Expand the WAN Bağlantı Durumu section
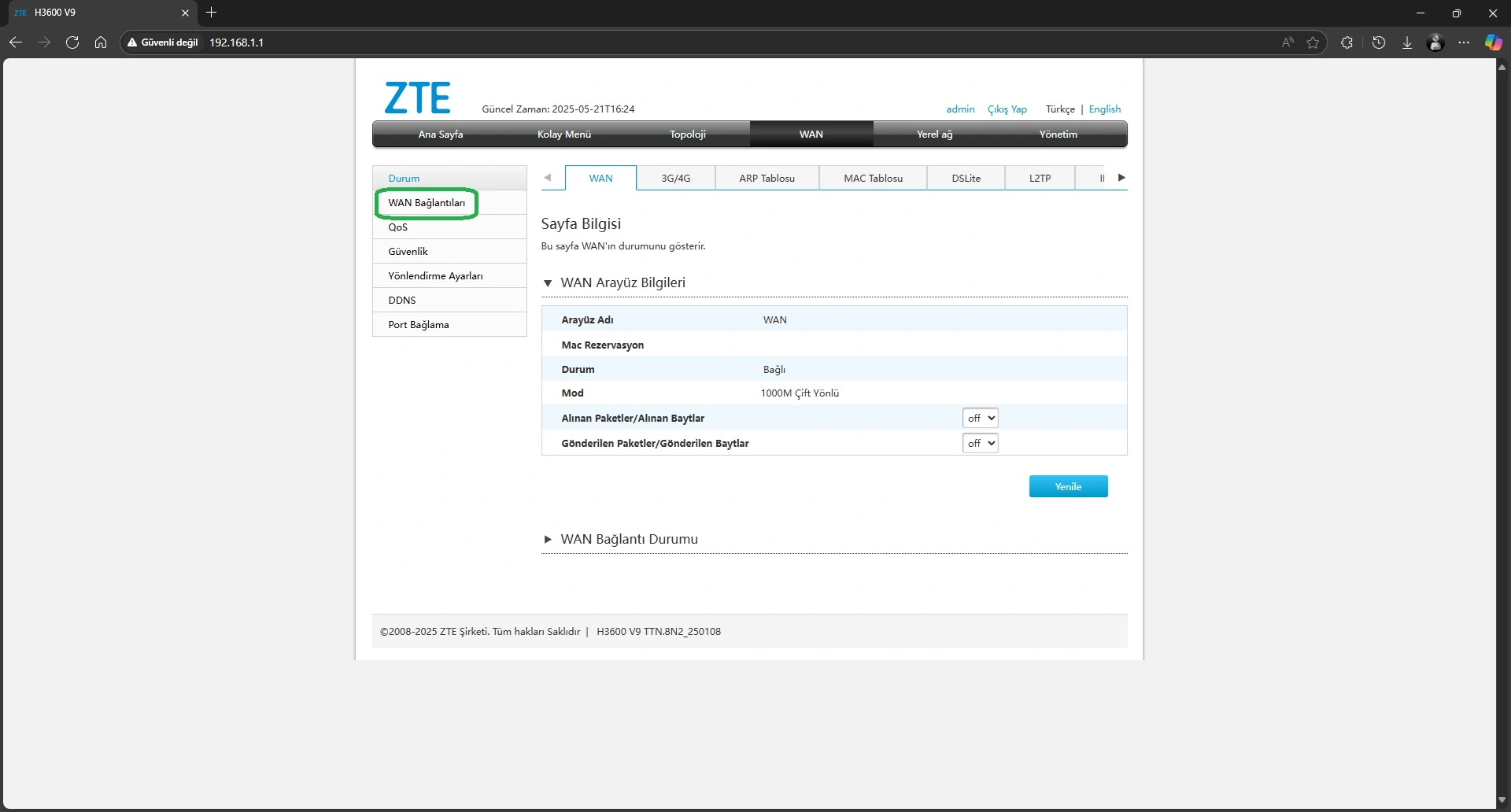Screen dimensions: 1511x812 (x=548, y=540)
